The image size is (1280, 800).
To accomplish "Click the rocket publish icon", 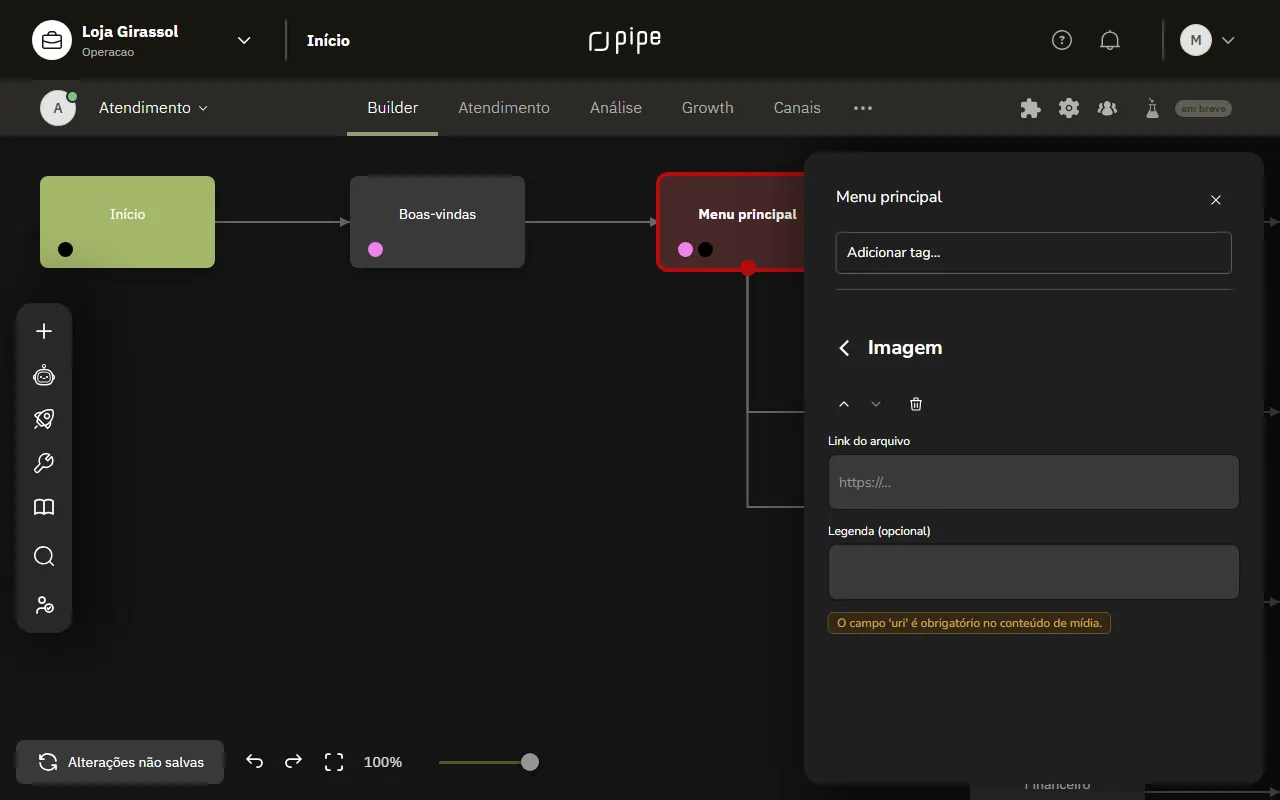I will tap(44, 419).
